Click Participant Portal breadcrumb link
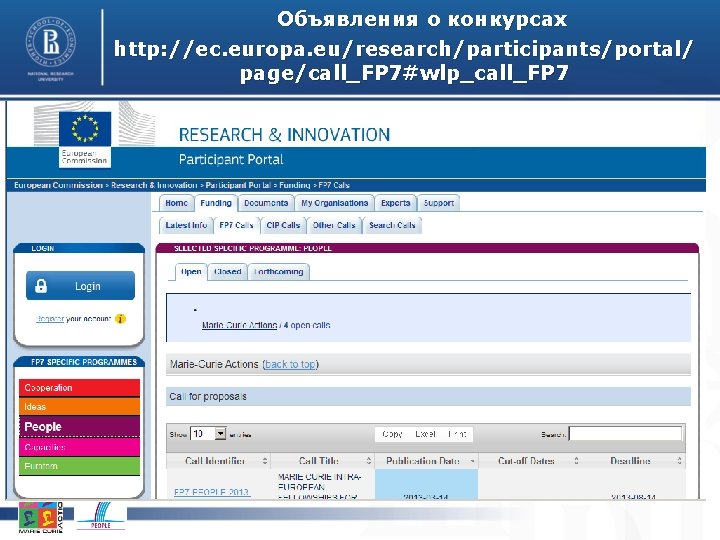 coord(238,185)
